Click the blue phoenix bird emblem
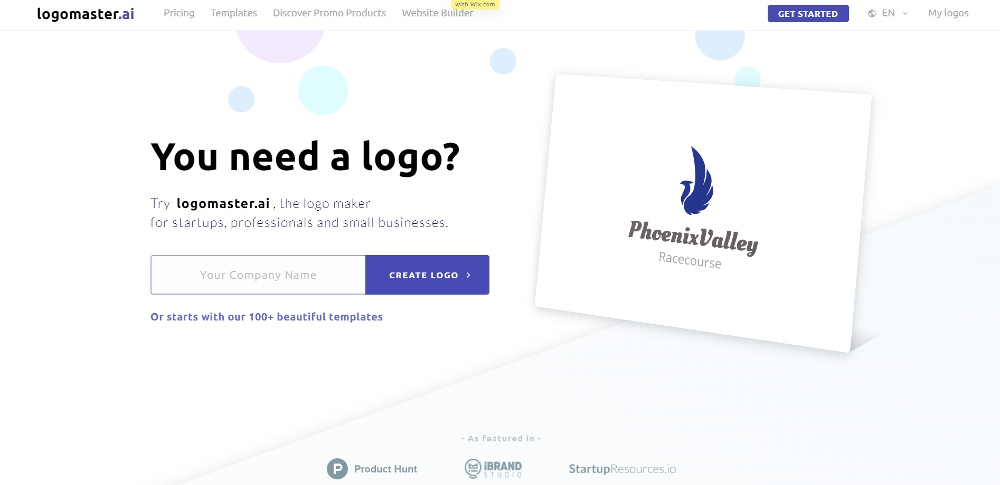 coord(696,181)
